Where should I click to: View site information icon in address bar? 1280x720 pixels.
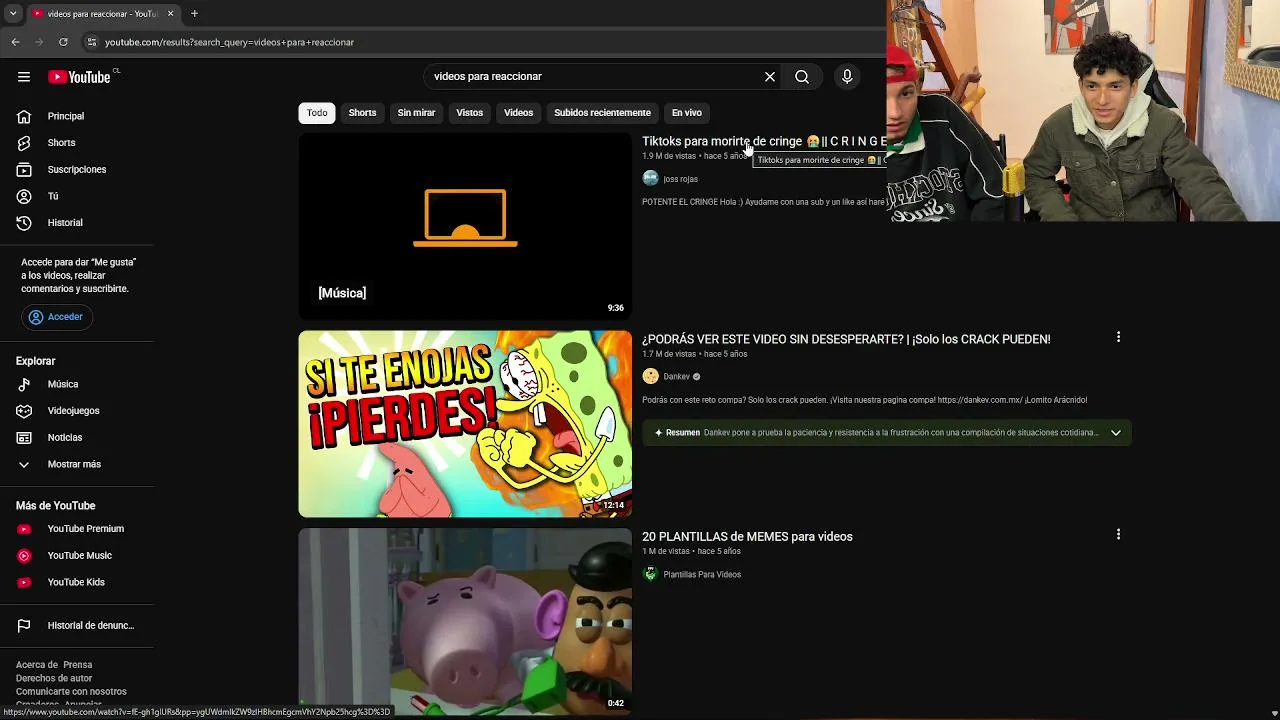92,42
